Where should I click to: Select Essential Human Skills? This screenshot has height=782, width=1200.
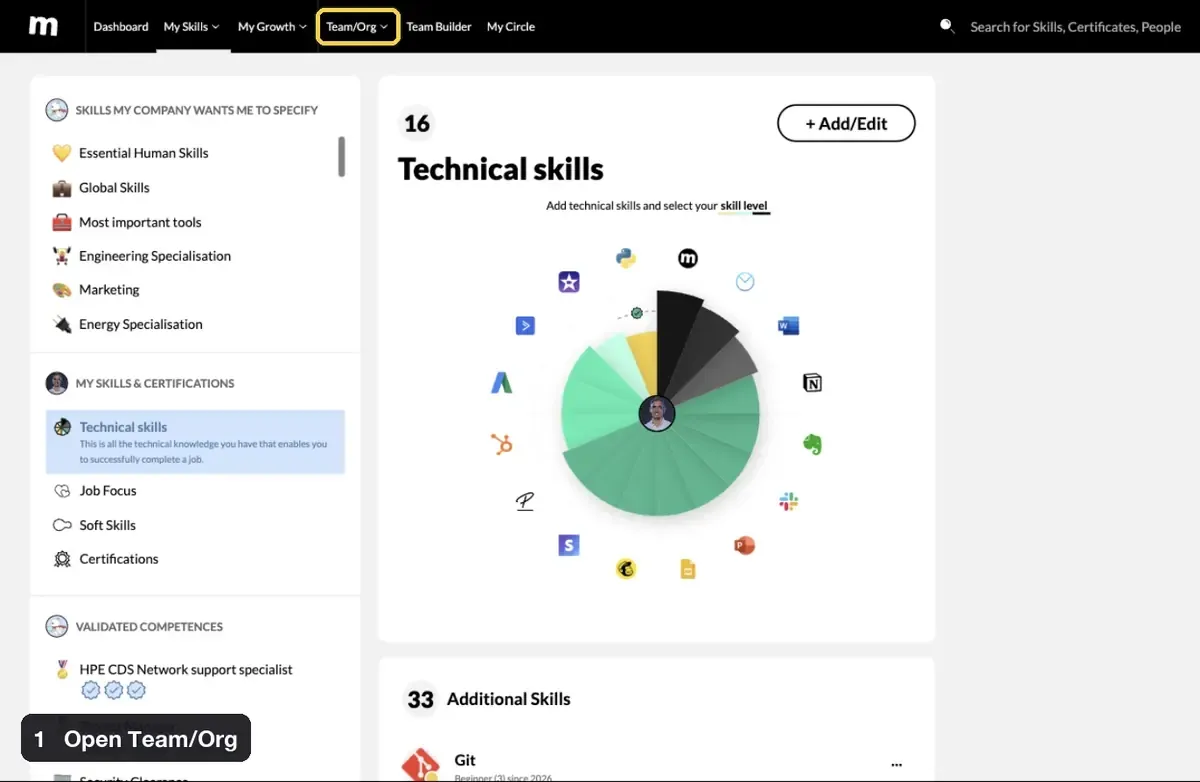point(144,153)
